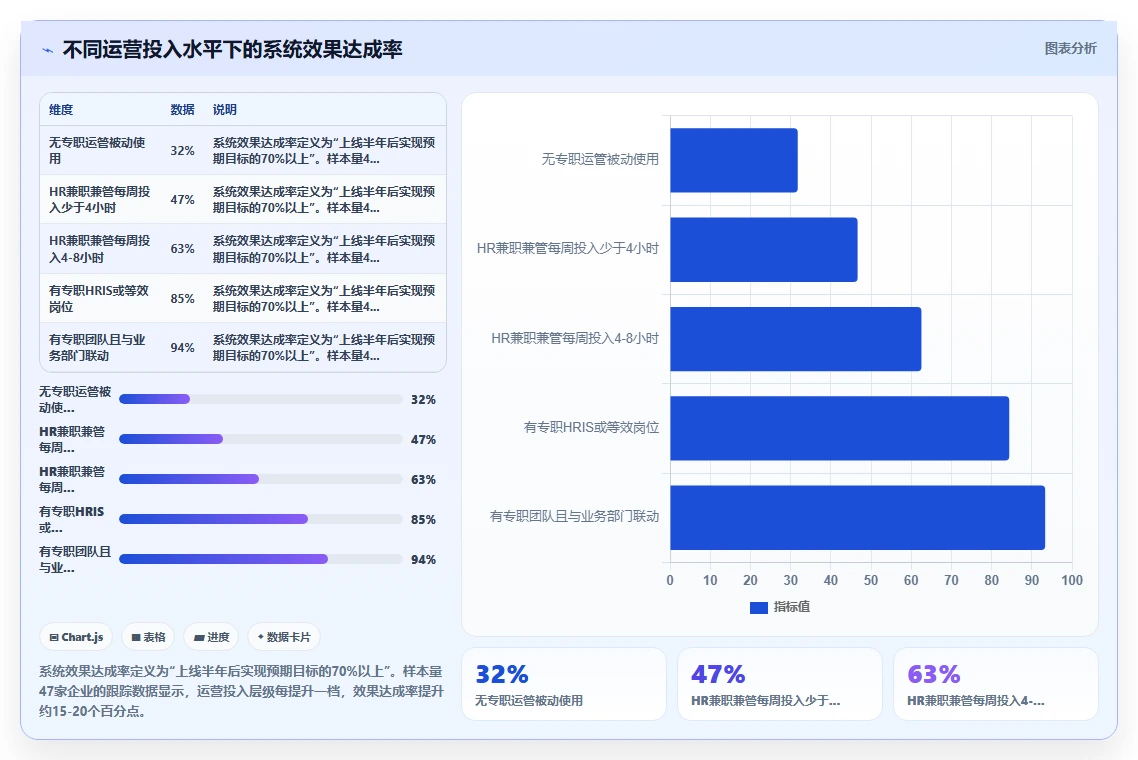Click the 85% progress bar
Screen dimensions: 1138x760
pos(261,519)
